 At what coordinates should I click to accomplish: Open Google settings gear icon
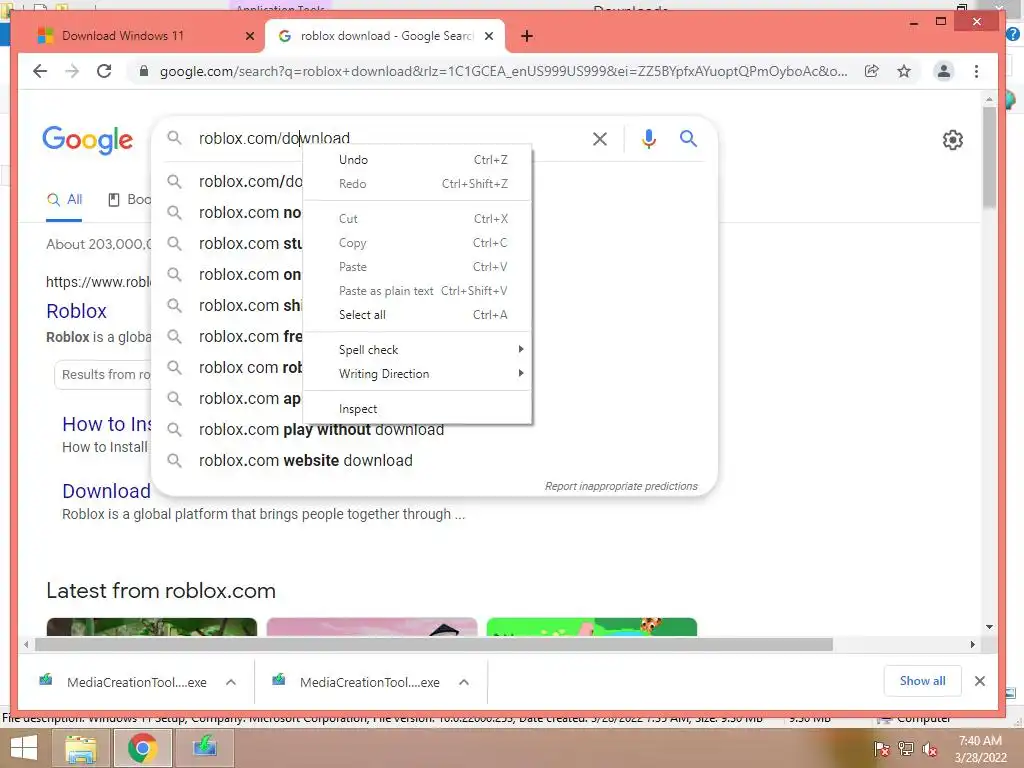coord(953,140)
